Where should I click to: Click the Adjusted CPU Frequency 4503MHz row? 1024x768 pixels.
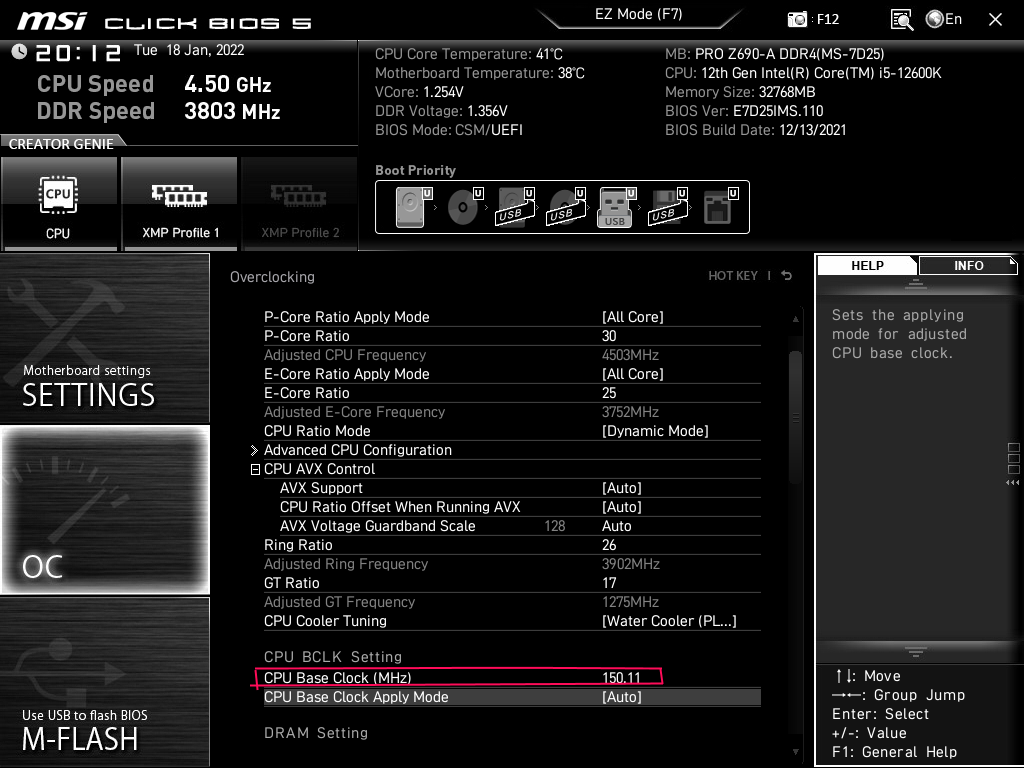click(512, 355)
